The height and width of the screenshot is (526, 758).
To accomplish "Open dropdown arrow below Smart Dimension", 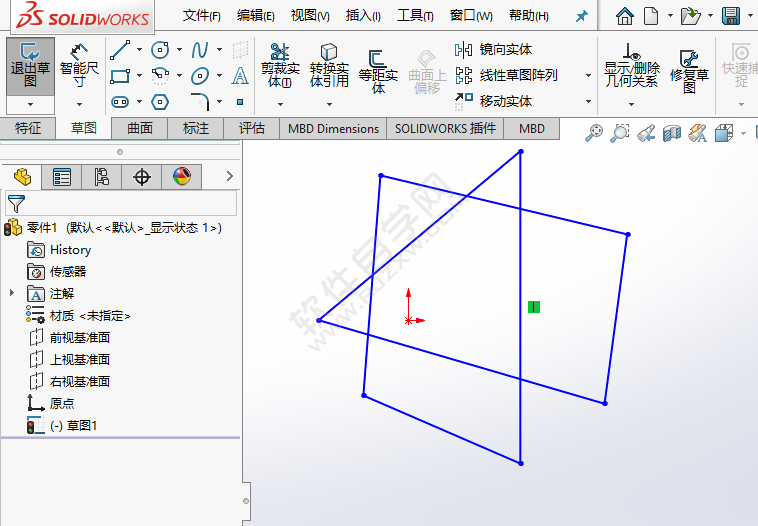I will point(79,104).
